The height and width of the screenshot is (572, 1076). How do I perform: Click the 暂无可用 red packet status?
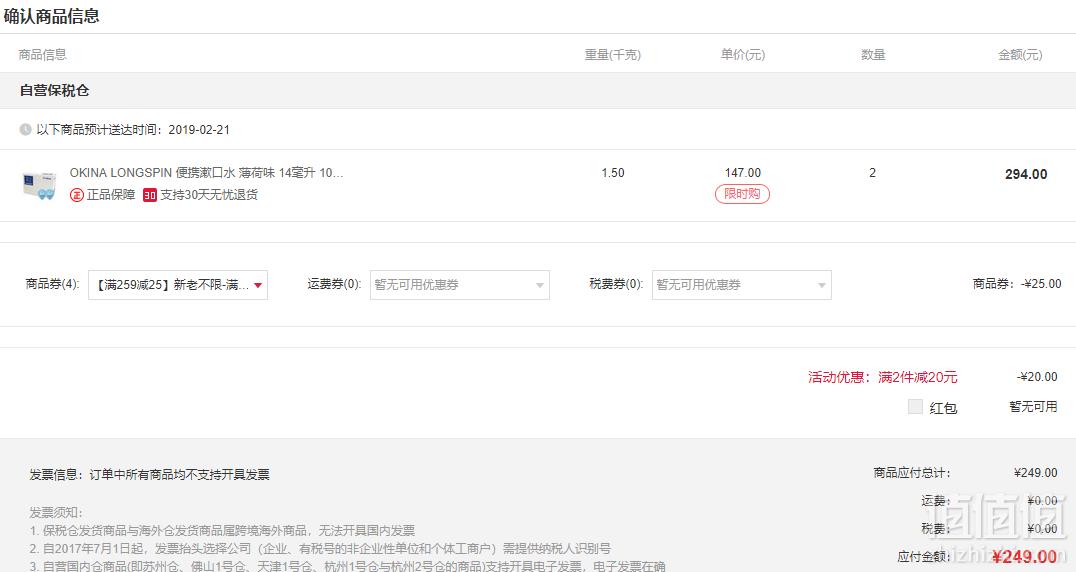(x=1033, y=407)
